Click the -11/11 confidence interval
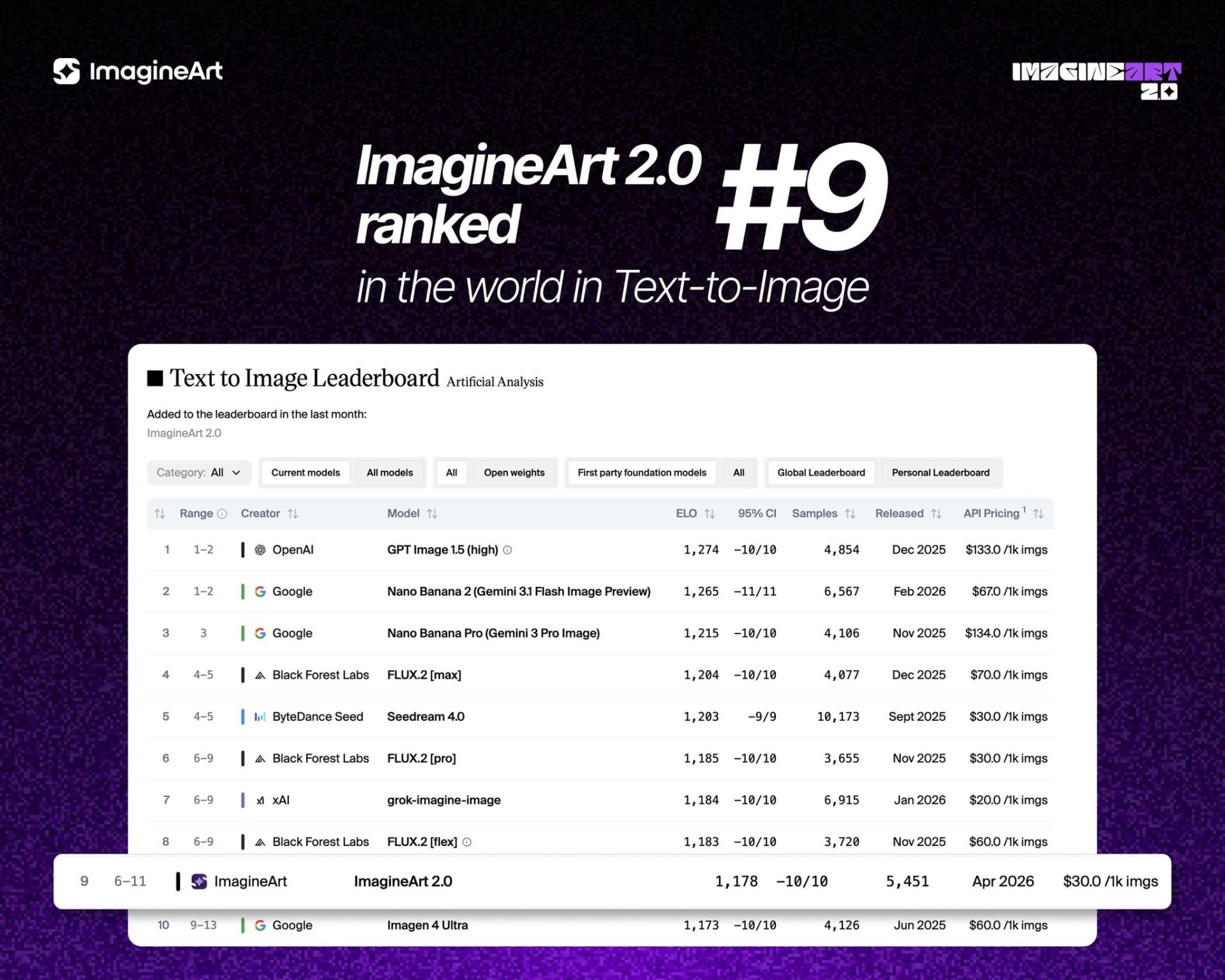Viewport: 1225px width, 980px height. [755, 591]
